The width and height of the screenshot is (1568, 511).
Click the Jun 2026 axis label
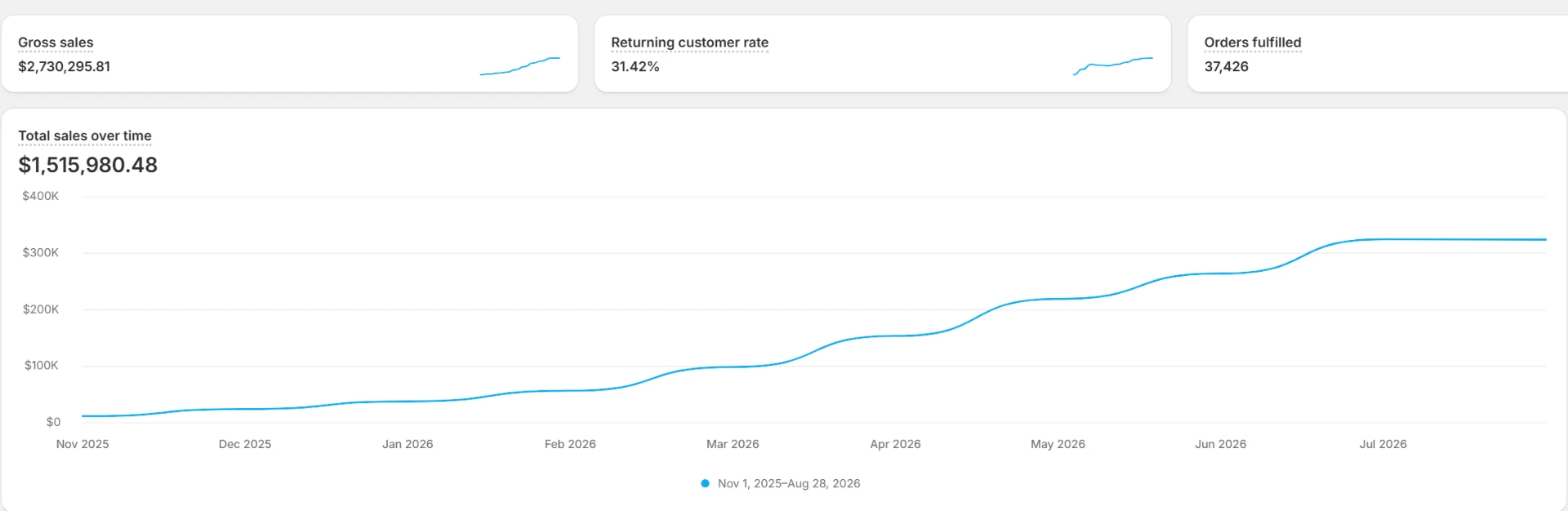[1220, 444]
